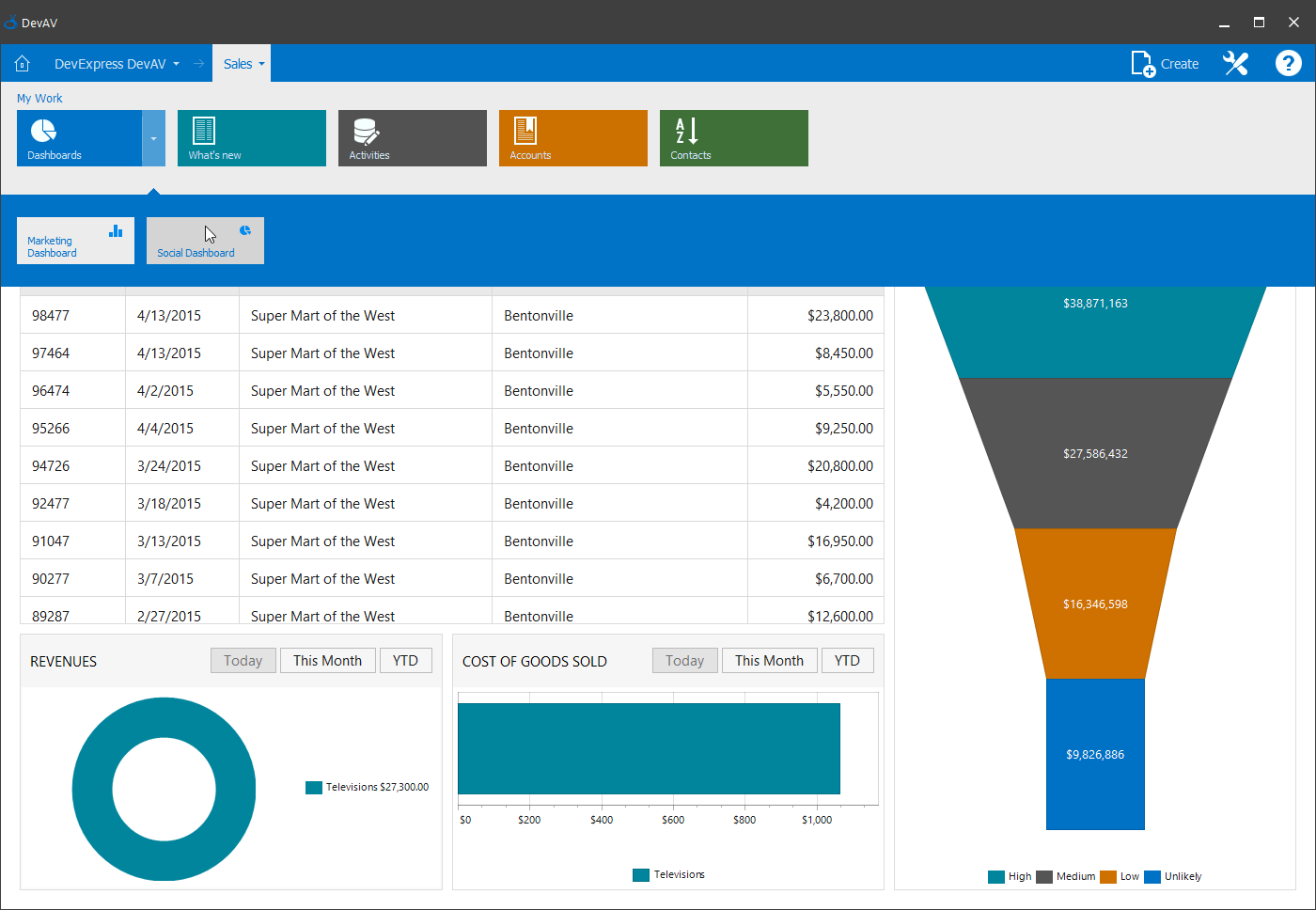Open the tools wrench icon
This screenshot has width=1316, height=910.
point(1235,64)
